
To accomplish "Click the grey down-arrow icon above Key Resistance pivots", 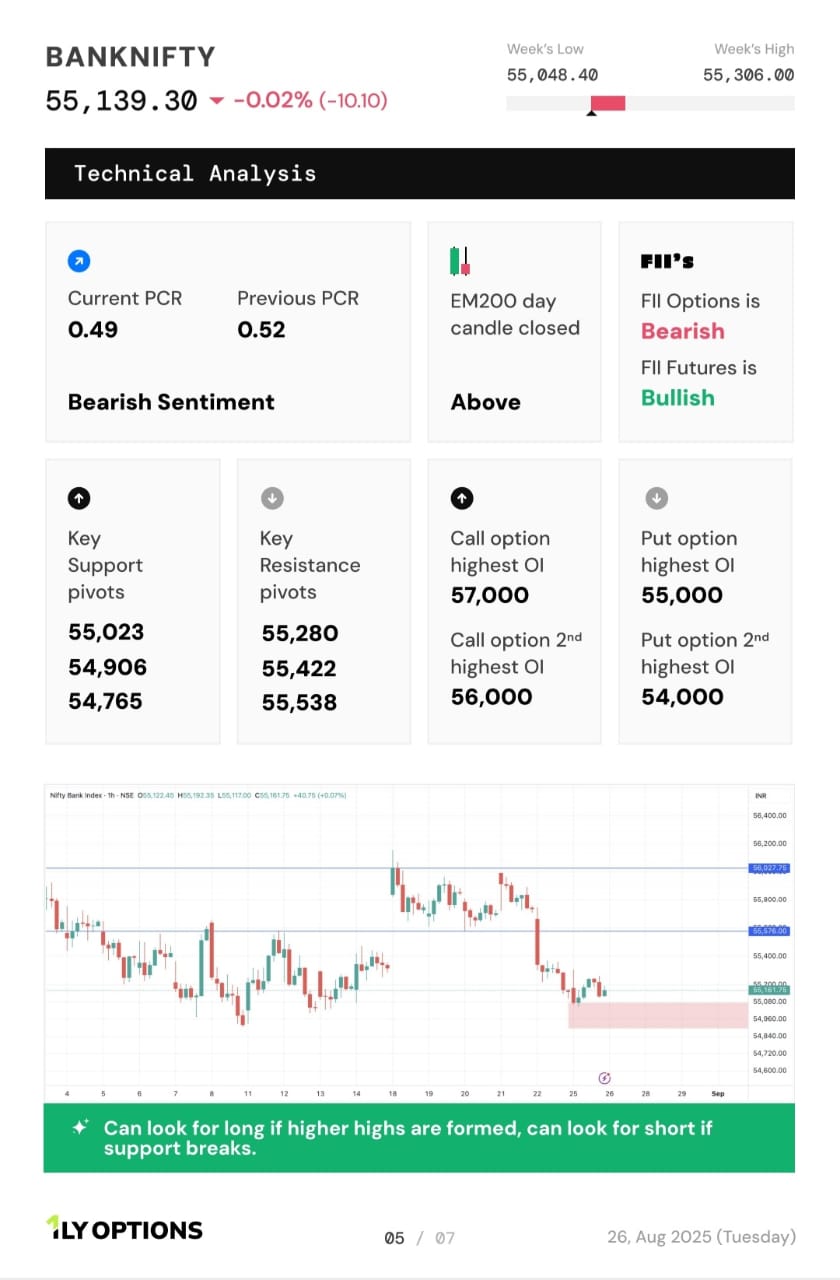I will [x=271, y=498].
